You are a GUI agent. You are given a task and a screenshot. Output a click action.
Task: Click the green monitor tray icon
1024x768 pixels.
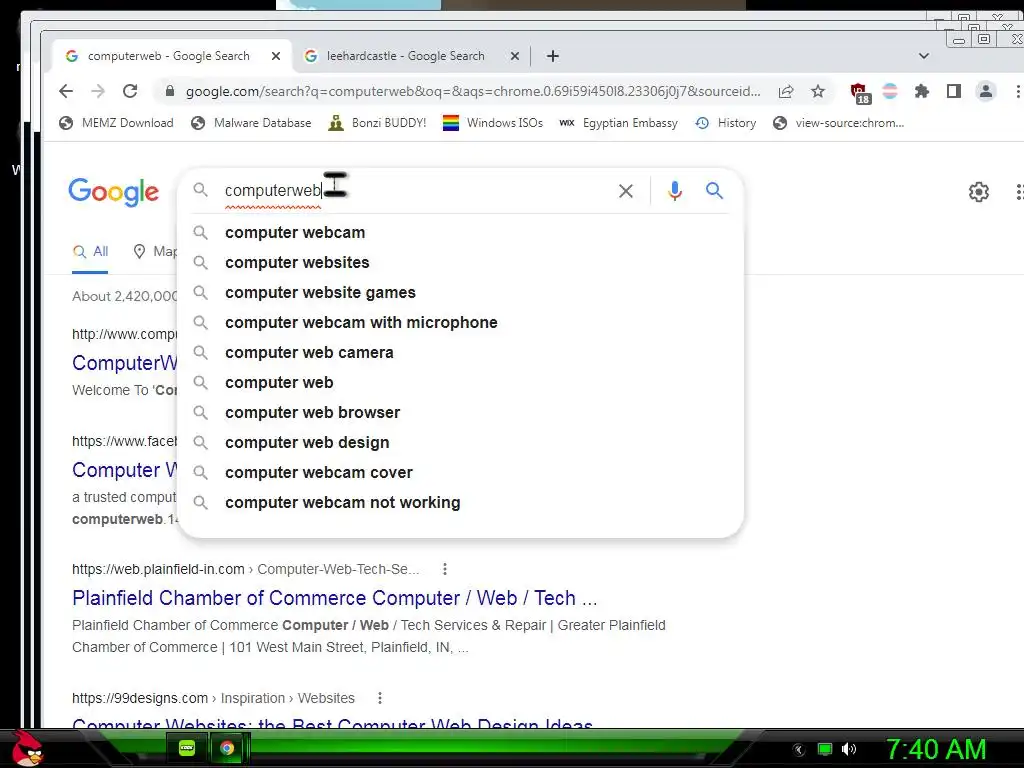click(x=825, y=749)
